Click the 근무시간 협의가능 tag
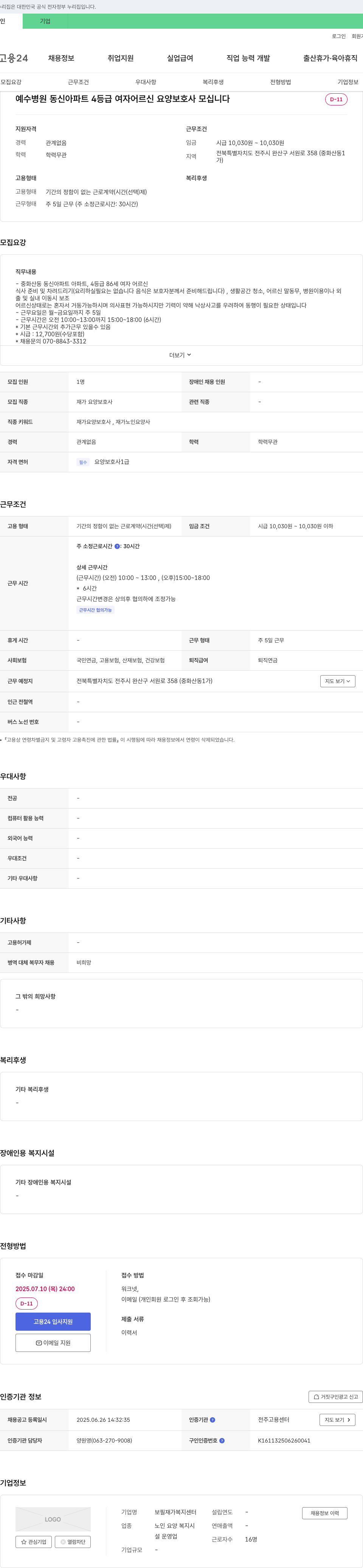This screenshot has width=363, height=1568. [x=96, y=610]
